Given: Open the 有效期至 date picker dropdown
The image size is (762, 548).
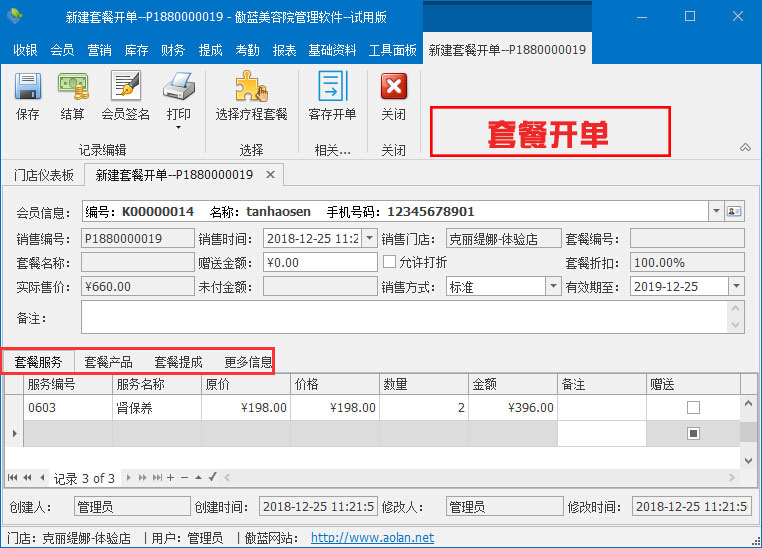Looking at the screenshot, I should [736, 287].
